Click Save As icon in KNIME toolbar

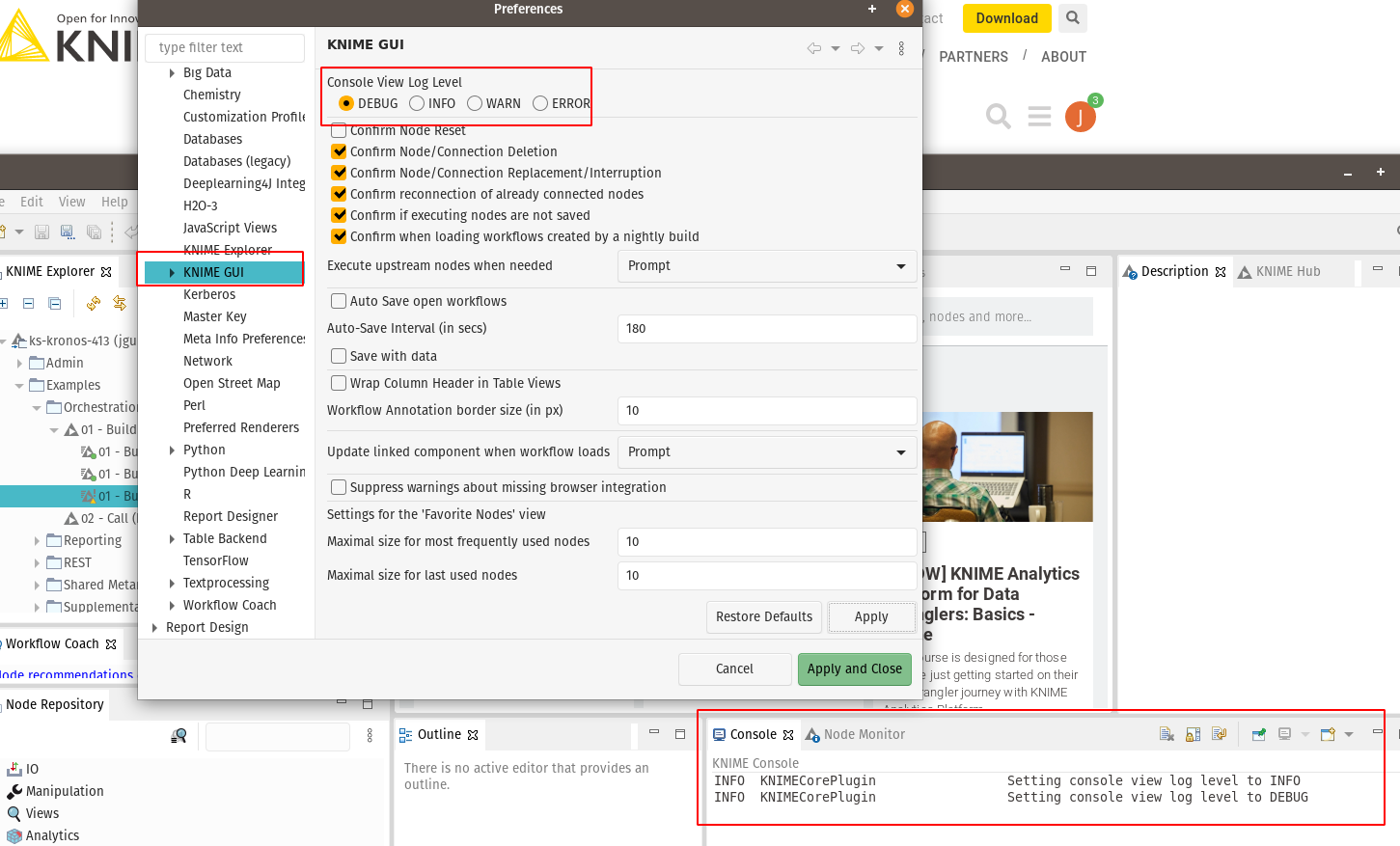(x=68, y=232)
